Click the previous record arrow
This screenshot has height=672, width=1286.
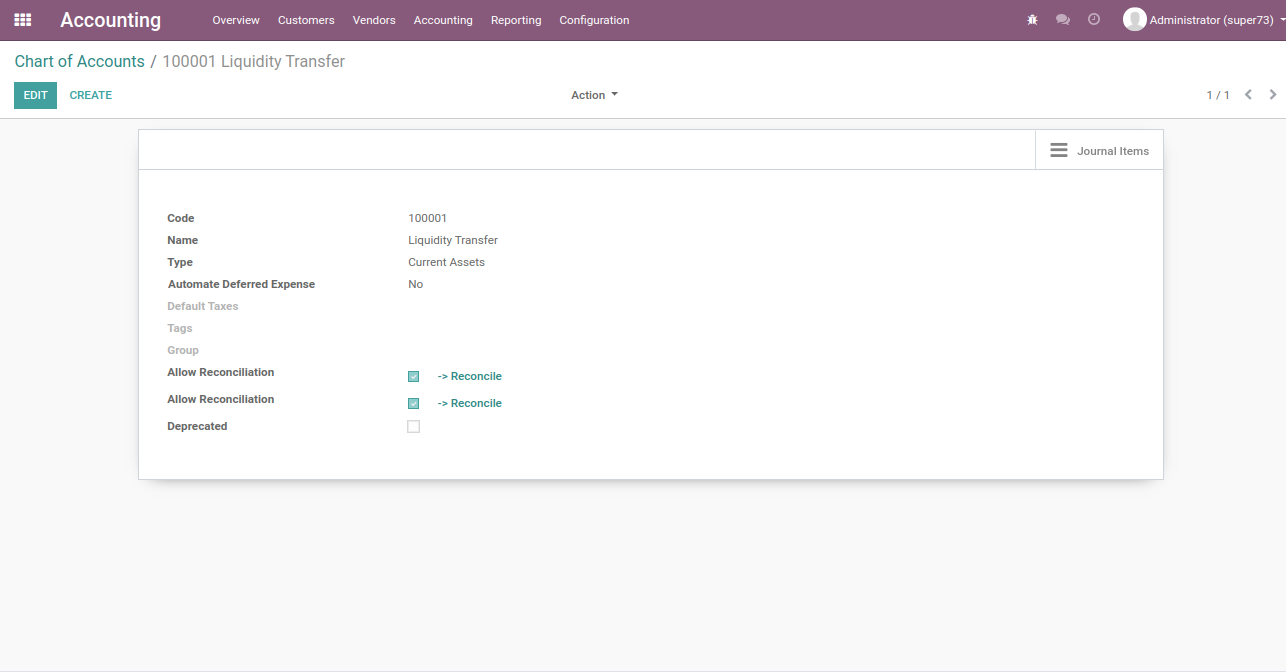tap(1248, 94)
